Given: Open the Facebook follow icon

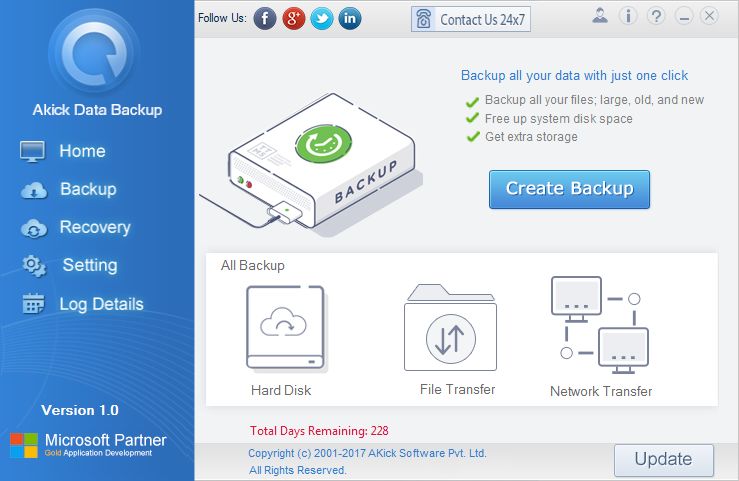Looking at the screenshot, I should pyautogui.click(x=265, y=19).
